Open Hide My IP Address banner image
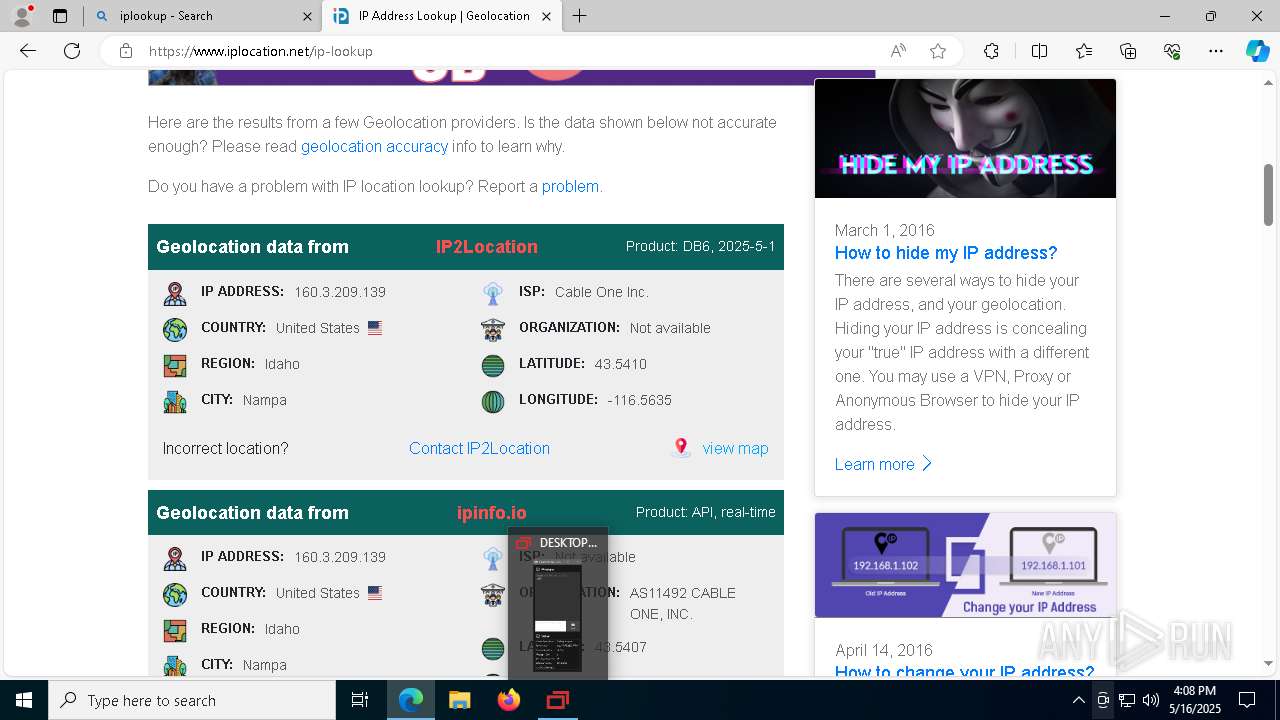 point(965,138)
